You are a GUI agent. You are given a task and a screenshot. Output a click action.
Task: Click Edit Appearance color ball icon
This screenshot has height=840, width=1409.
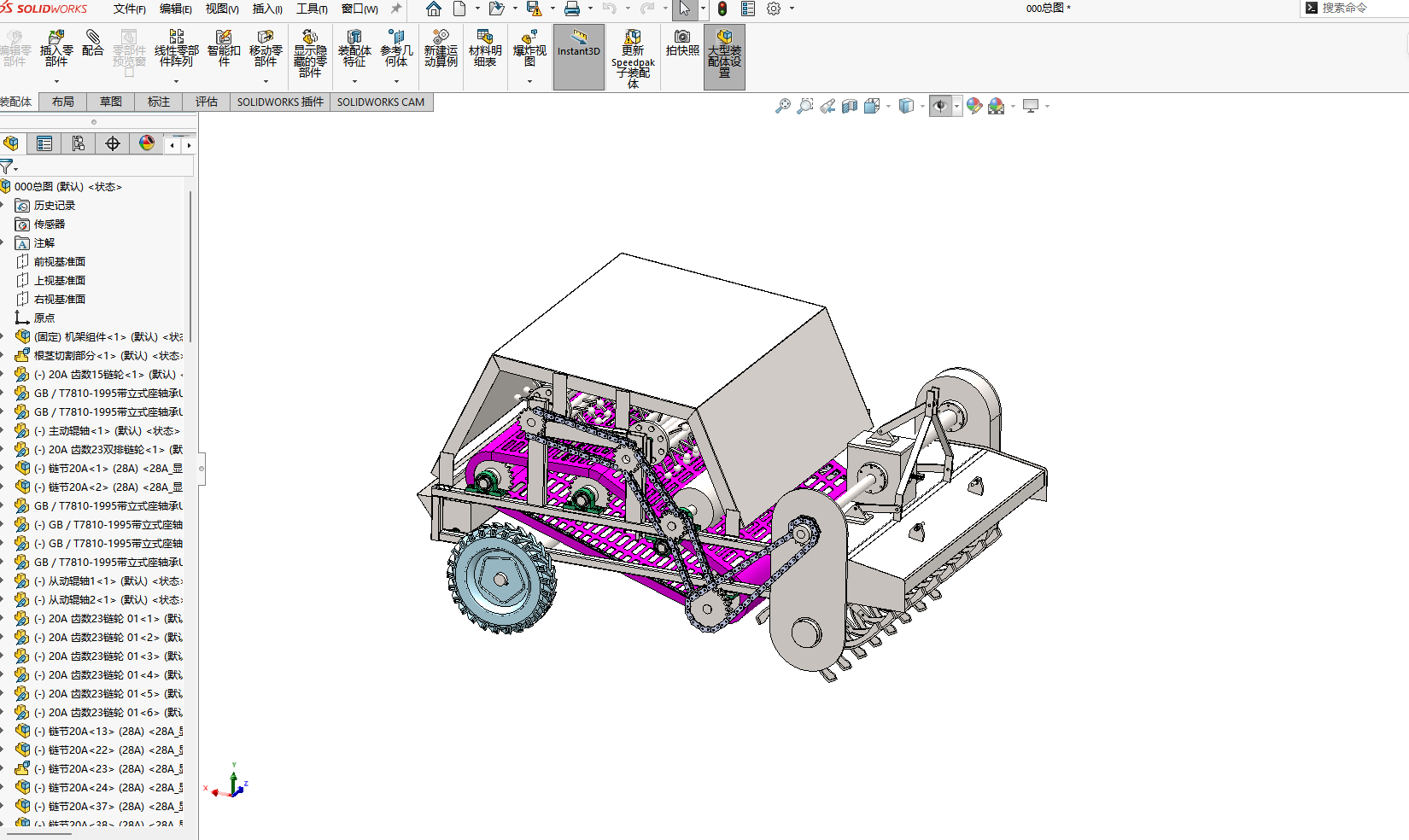973,106
